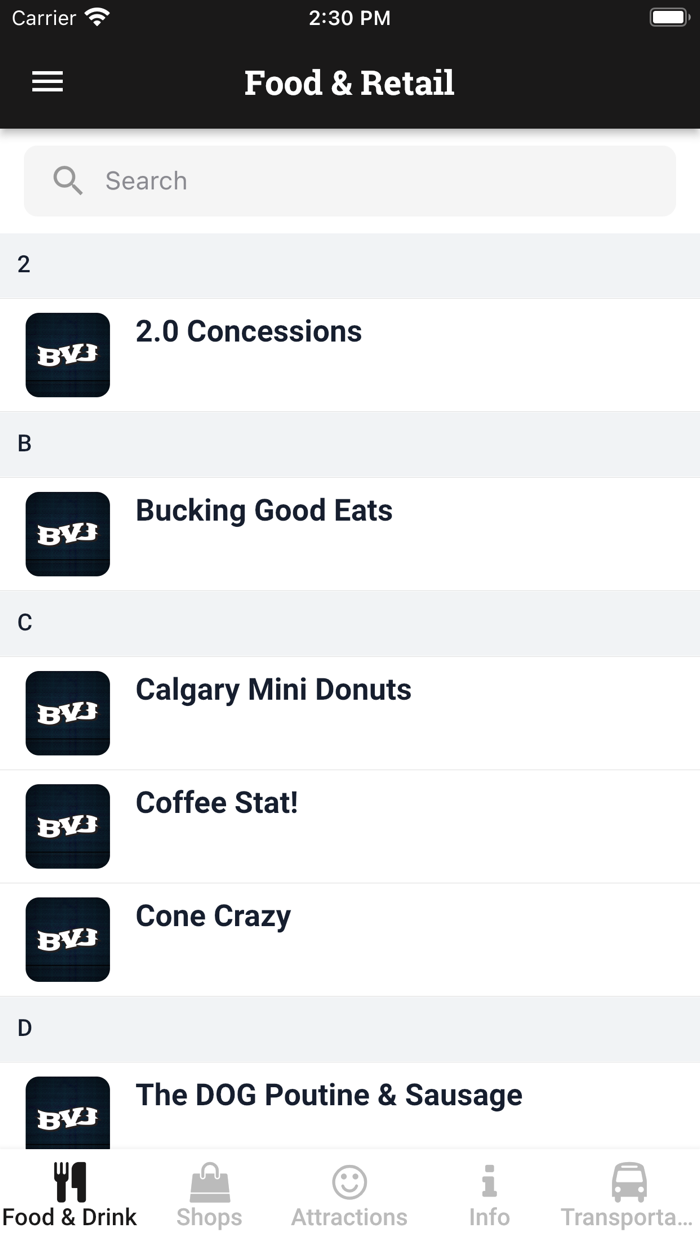Select the Food & Drink tab icon

pos(69,1179)
